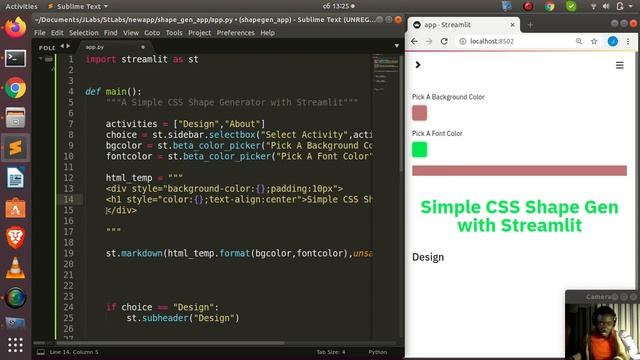The image size is (640, 360).
Task: Open the Chrome profile avatar
Action: coord(613,41)
